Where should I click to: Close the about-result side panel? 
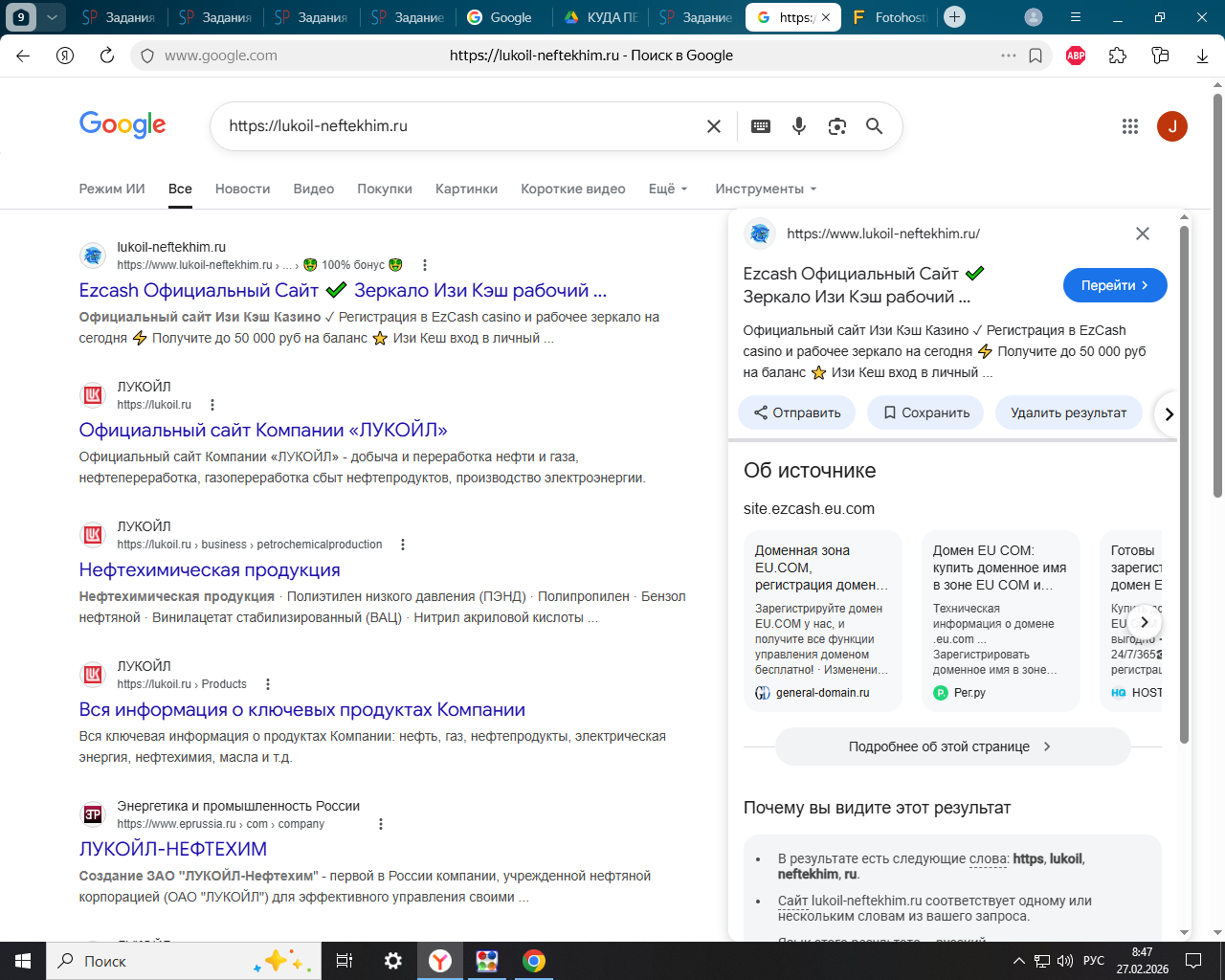pos(1143,234)
